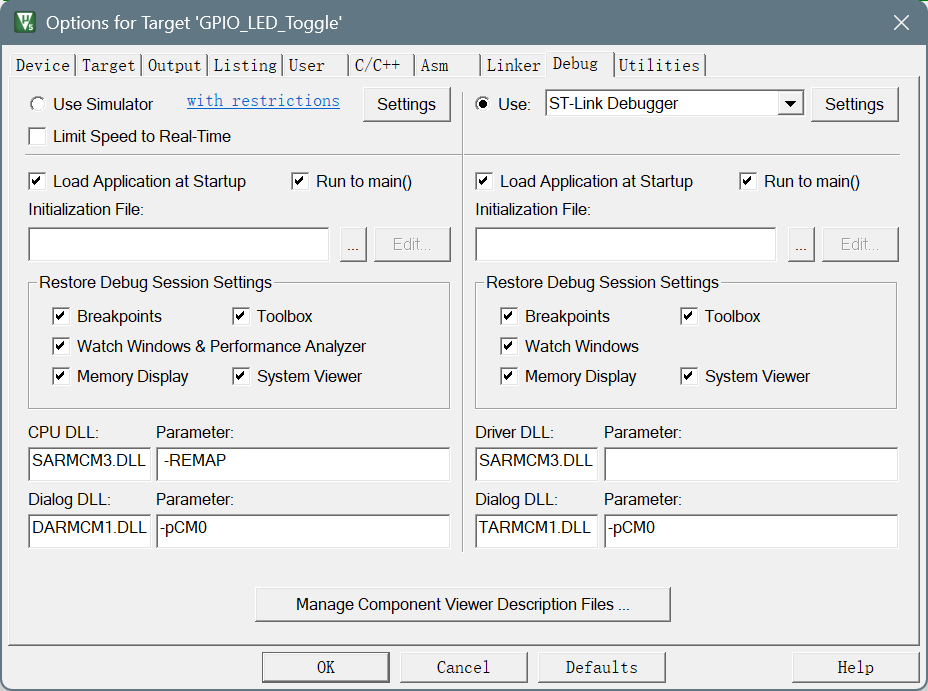
Task: Close the Options for Target dialog
Action: tap(901, 23)
